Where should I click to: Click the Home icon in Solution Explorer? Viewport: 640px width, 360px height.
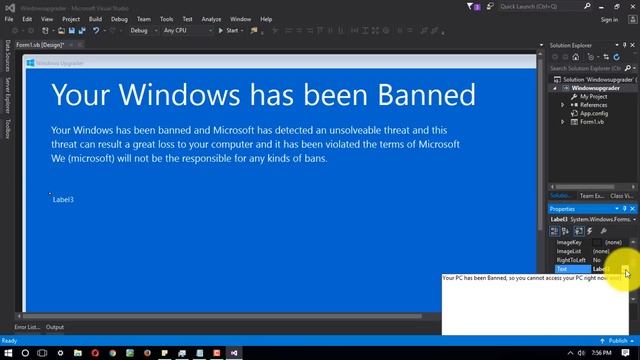pos(576,57)
